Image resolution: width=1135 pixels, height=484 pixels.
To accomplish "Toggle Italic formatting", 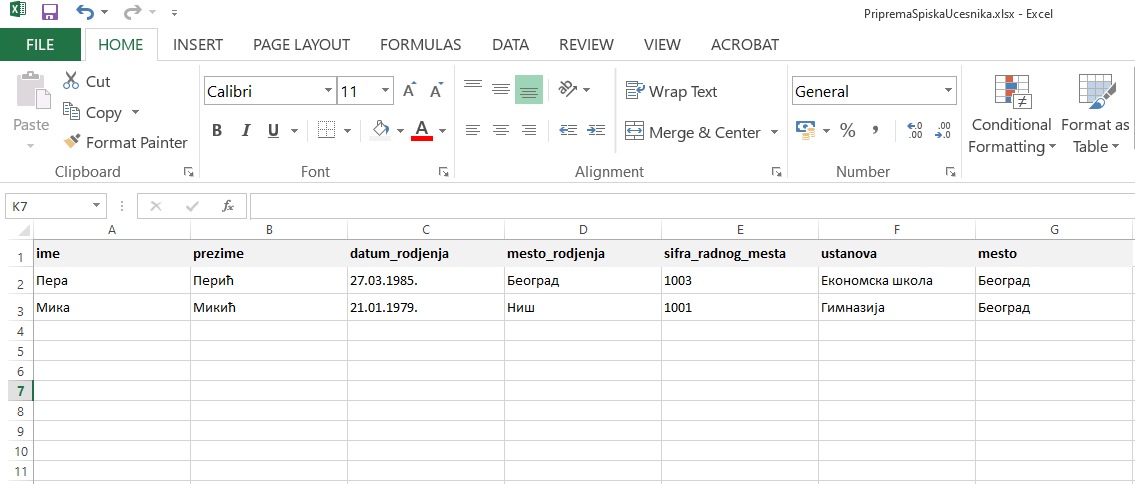I will pos(245,131).
